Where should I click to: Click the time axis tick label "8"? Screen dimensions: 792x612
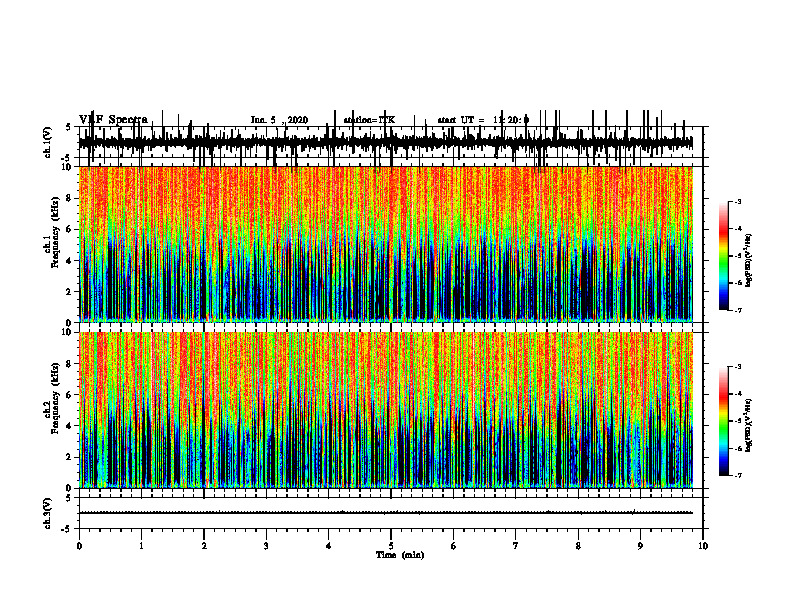point(578,546)
